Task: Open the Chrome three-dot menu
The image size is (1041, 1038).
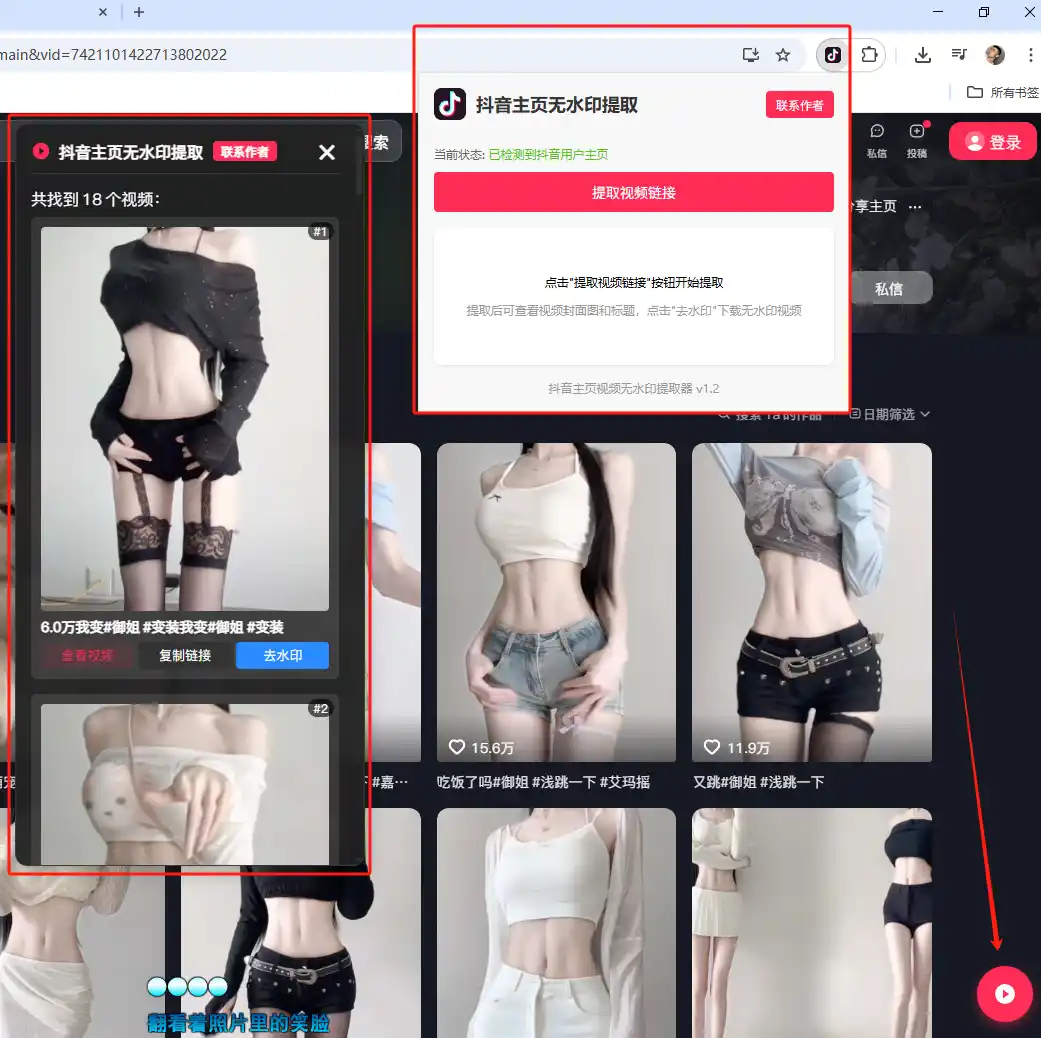Action: pyautogui.click(x=1030, y=55)
